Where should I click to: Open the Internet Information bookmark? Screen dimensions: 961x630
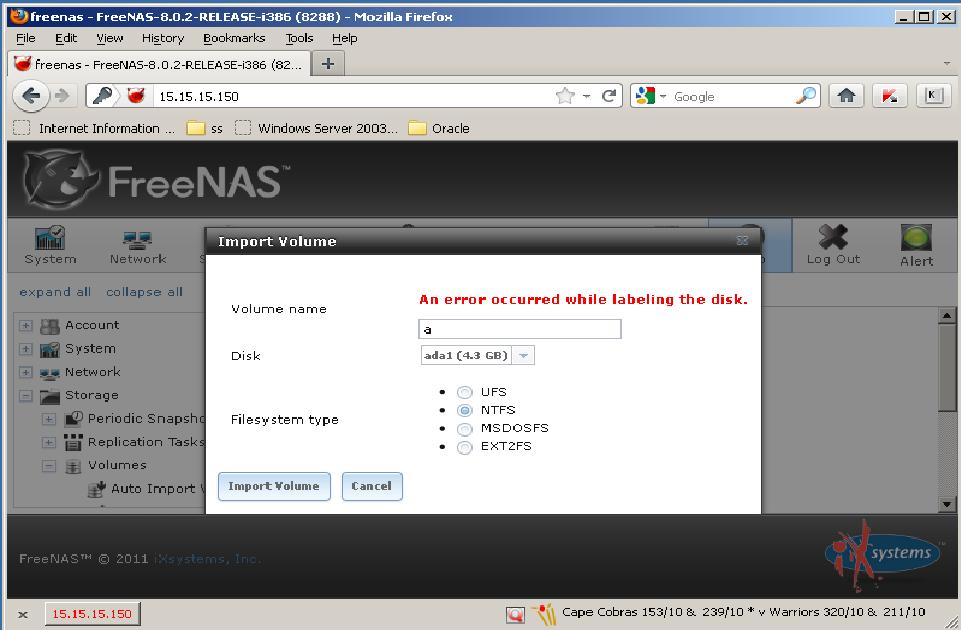[x=94, y=128]
